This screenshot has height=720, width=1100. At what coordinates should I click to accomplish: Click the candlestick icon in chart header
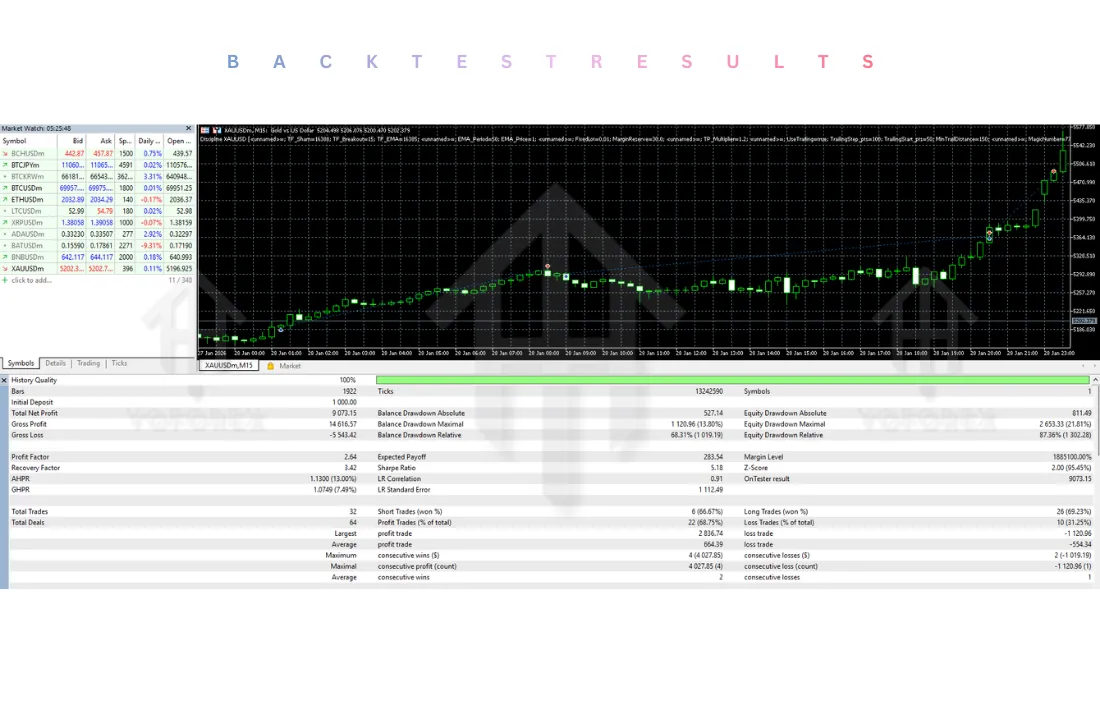pos(217,130)
